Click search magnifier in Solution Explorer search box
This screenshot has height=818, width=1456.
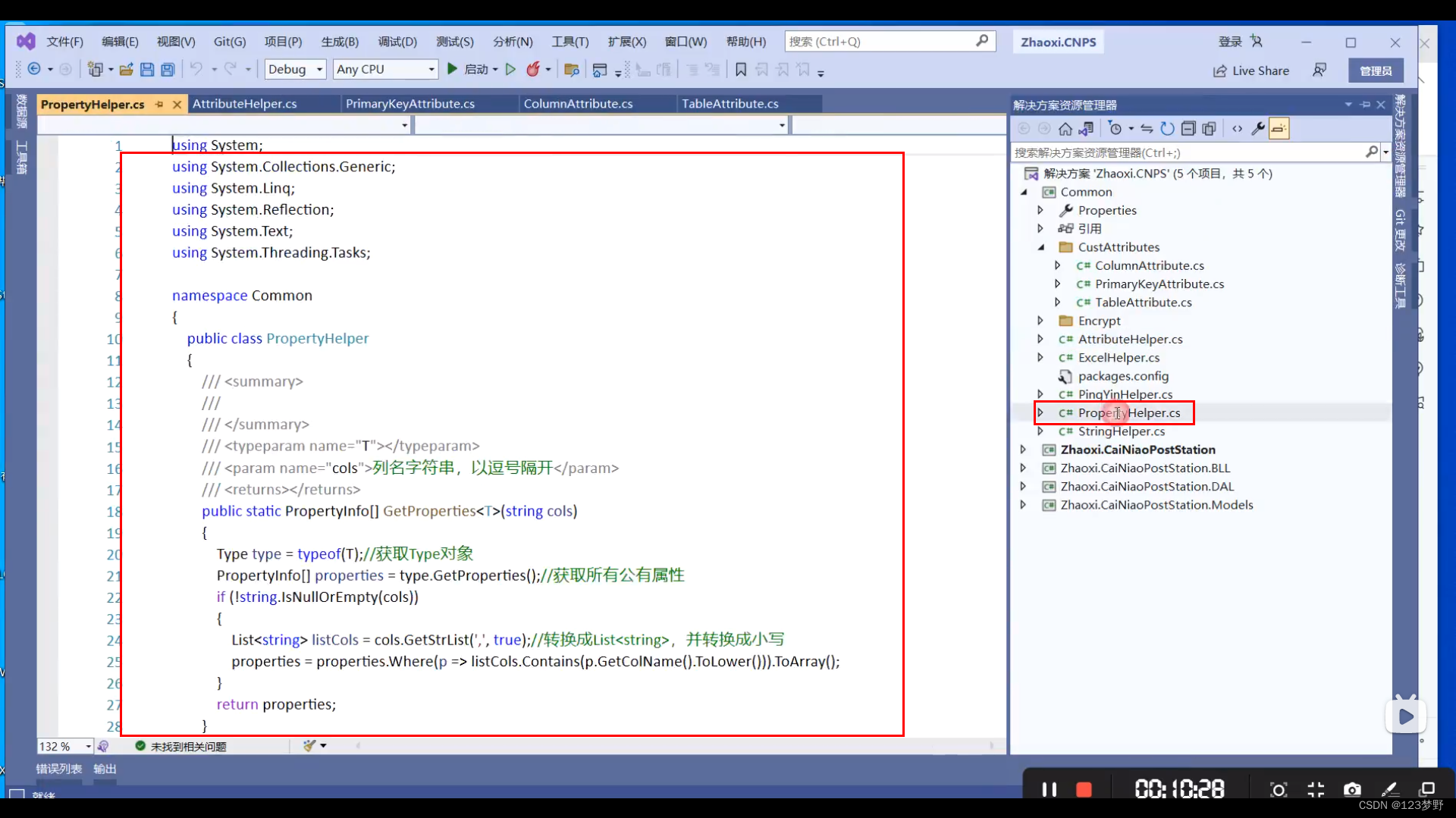(x=1371, y=152)
